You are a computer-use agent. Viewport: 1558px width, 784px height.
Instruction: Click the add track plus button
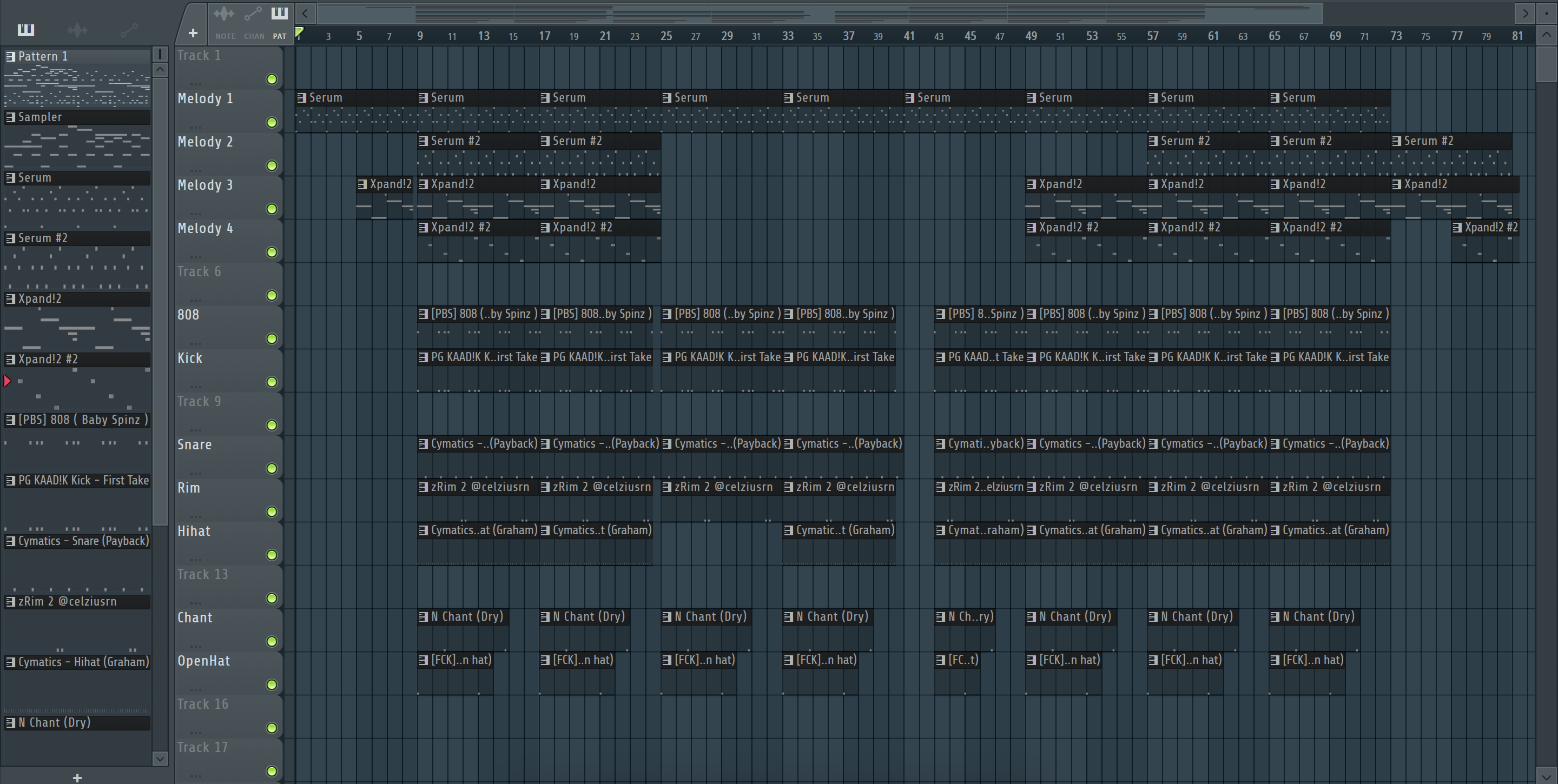(193, 32)
